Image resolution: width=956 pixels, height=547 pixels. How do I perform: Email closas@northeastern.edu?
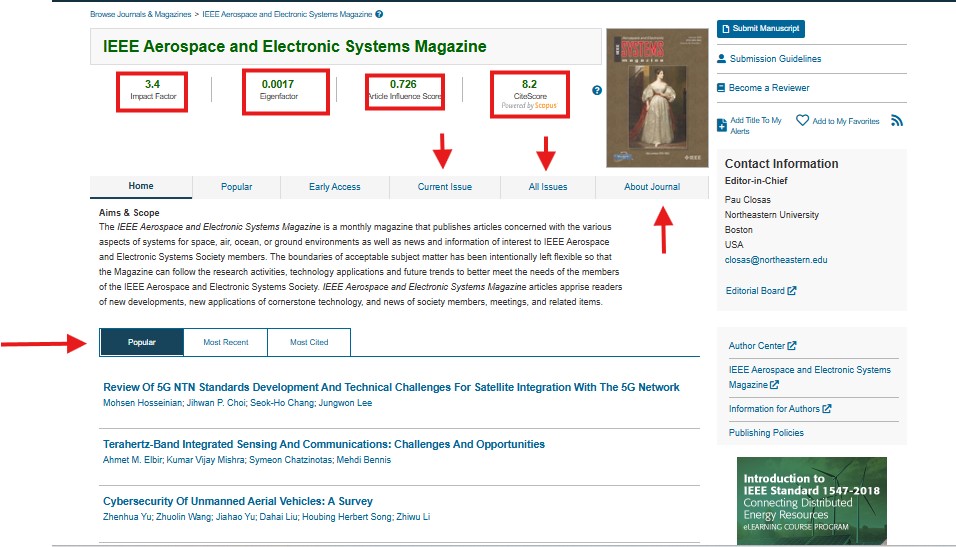point(776,260)
